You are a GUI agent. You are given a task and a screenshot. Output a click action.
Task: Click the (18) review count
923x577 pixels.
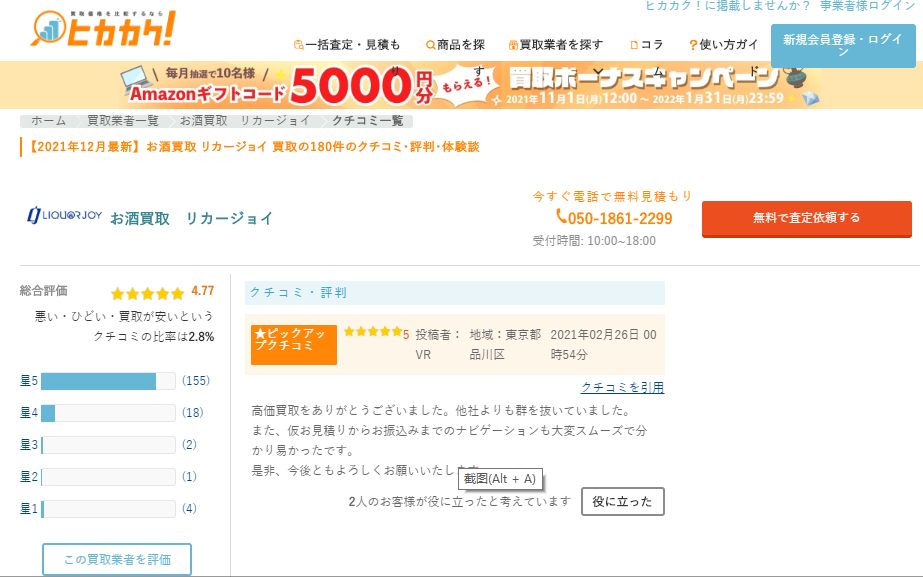pyautogui.click(x=192, y=413)
